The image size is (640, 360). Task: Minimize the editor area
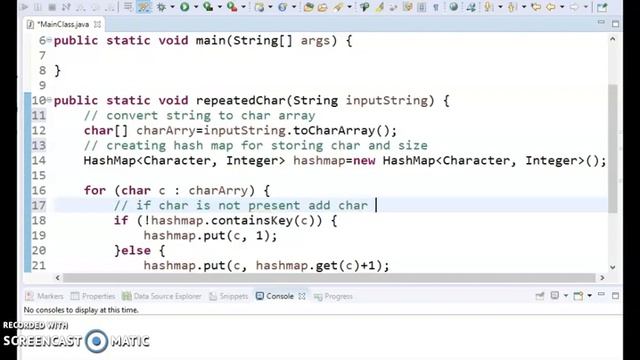click(601, 22)
